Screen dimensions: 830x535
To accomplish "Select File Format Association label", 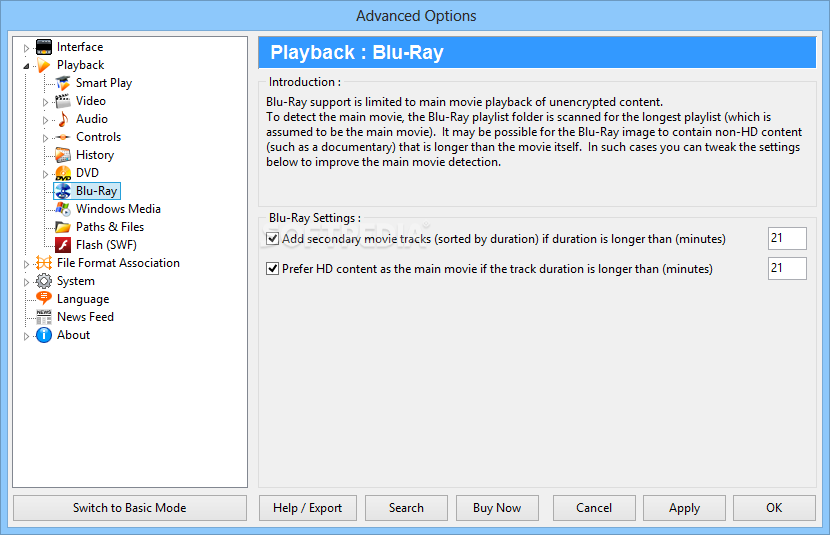I will 118,263.
